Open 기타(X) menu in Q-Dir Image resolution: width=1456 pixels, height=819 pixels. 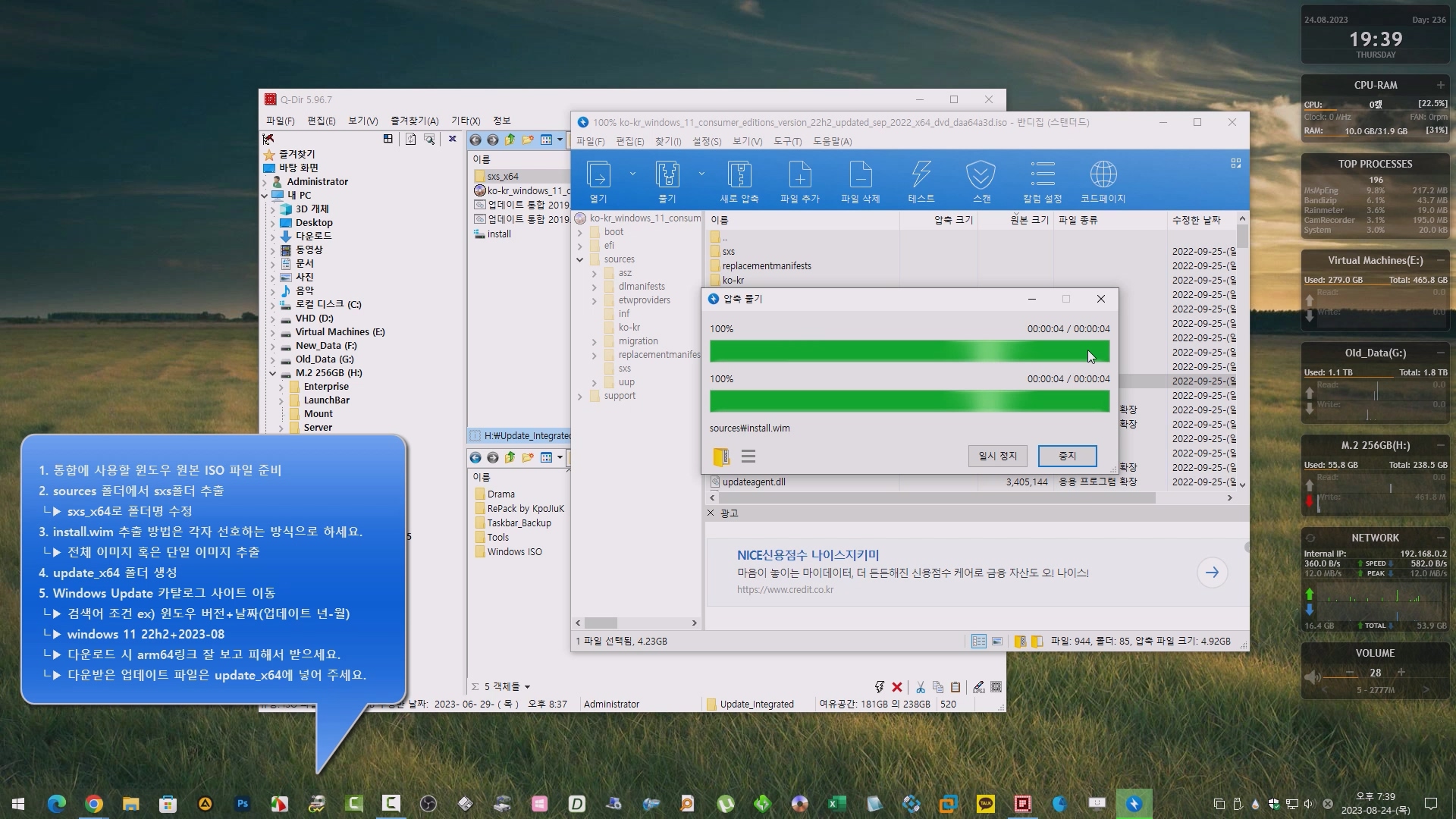click(466, 121)
